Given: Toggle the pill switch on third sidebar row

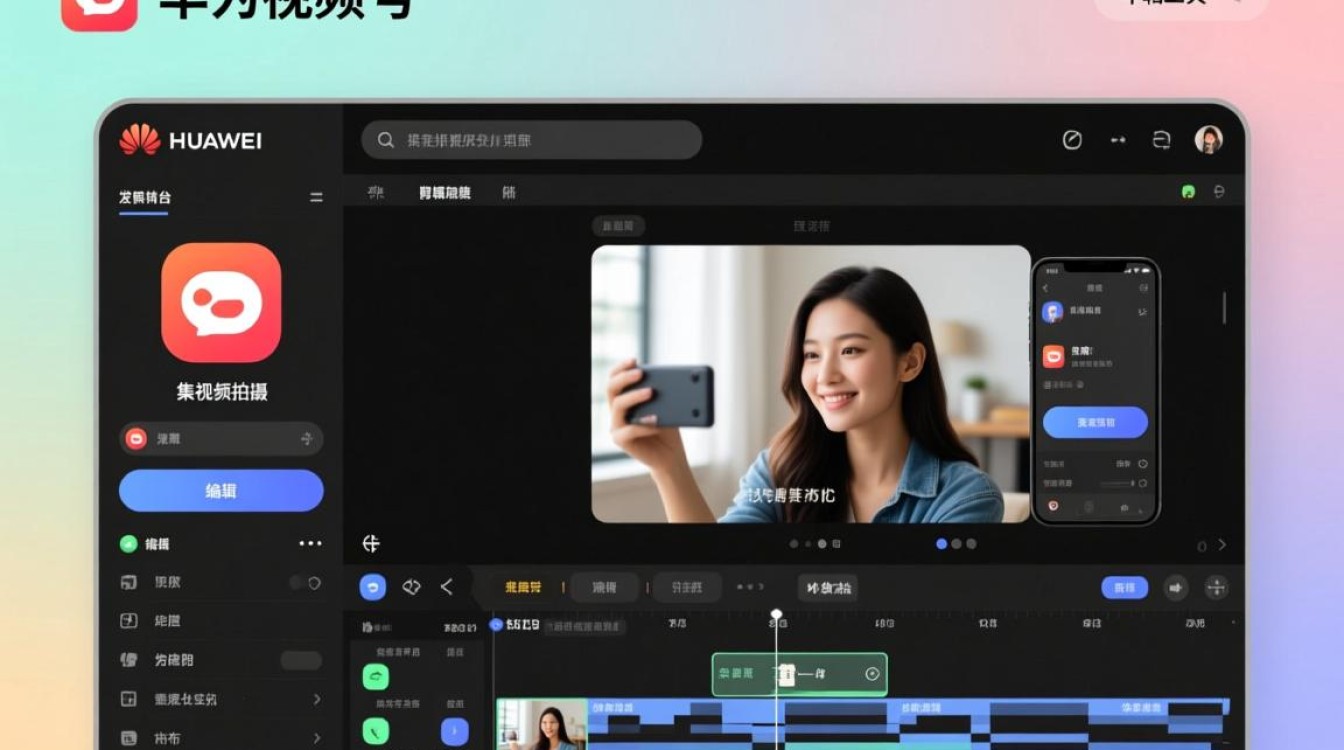Looking at the screenshot, I should click(x=301, y=660).
